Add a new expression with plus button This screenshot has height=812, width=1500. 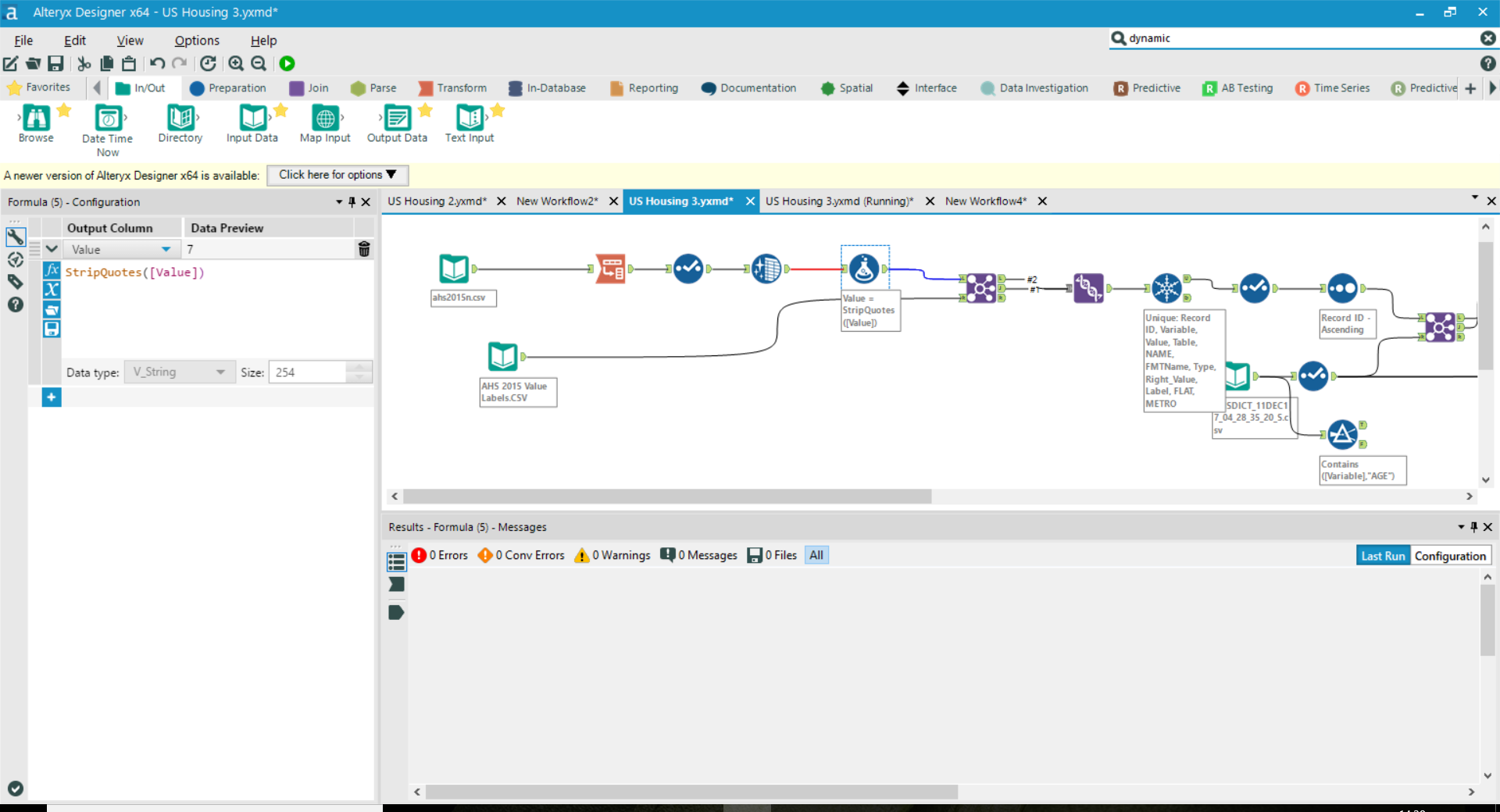click(52, 397)
